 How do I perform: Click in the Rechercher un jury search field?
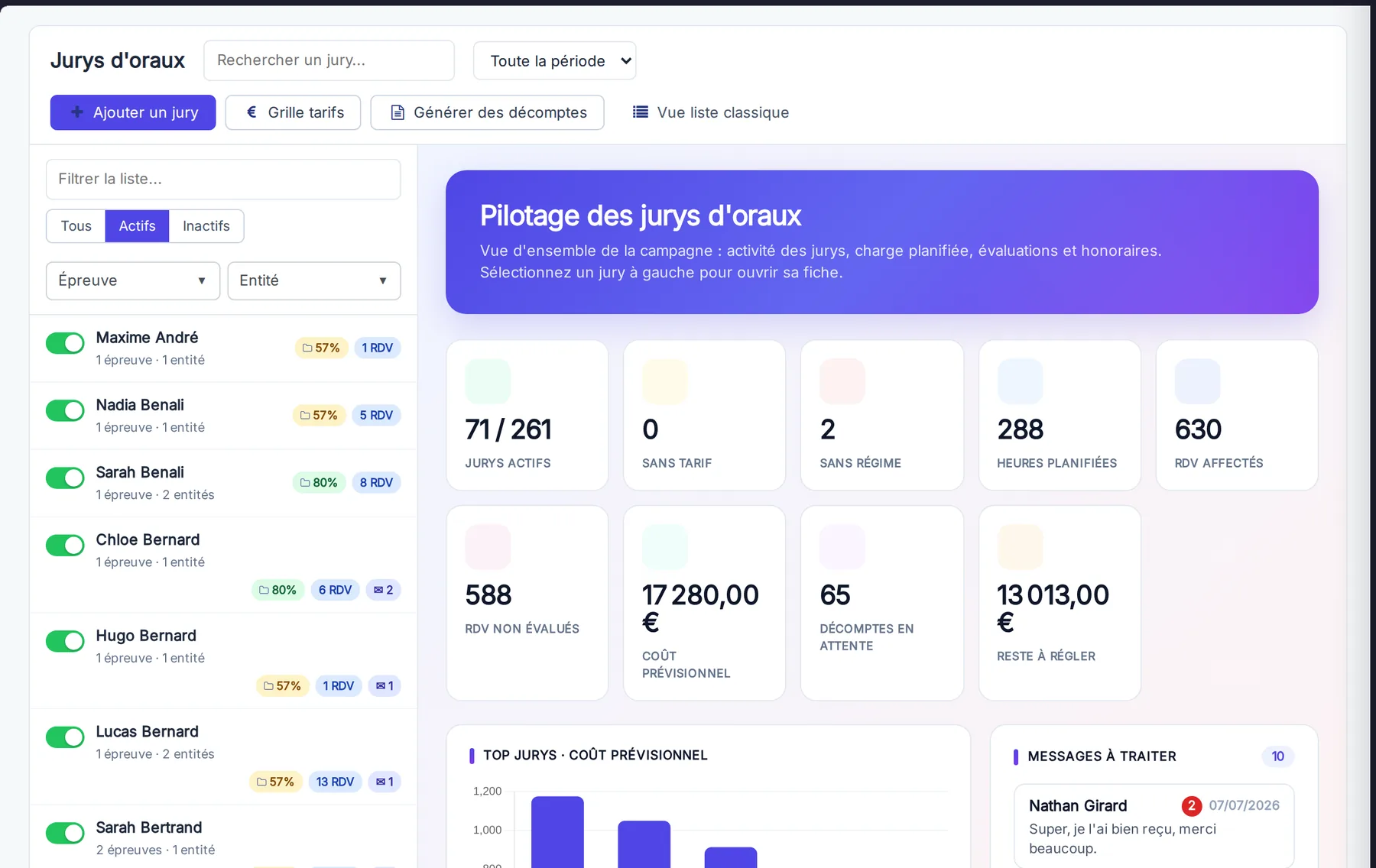[329, 60]
